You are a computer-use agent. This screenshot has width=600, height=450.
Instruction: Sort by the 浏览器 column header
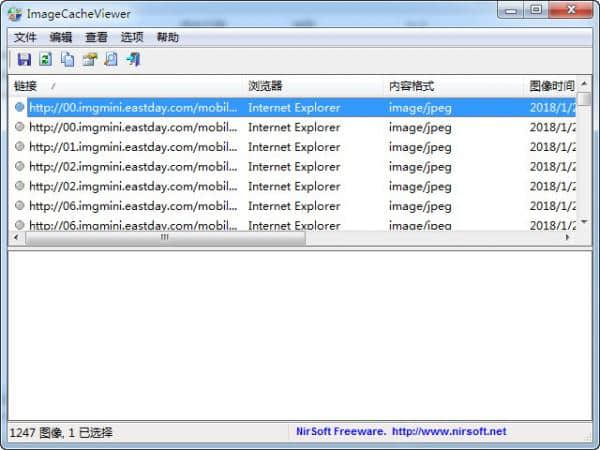tap(313, 86)
